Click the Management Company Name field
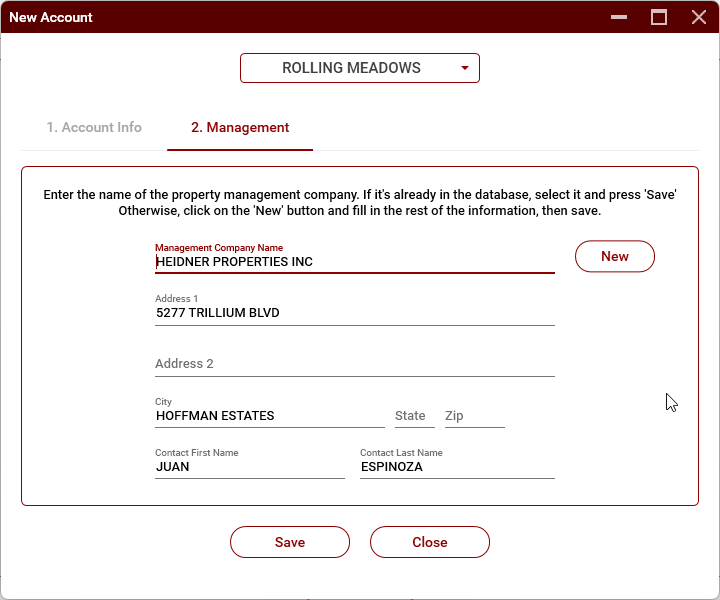The image size is (720, 600). (x=354, y=262)
